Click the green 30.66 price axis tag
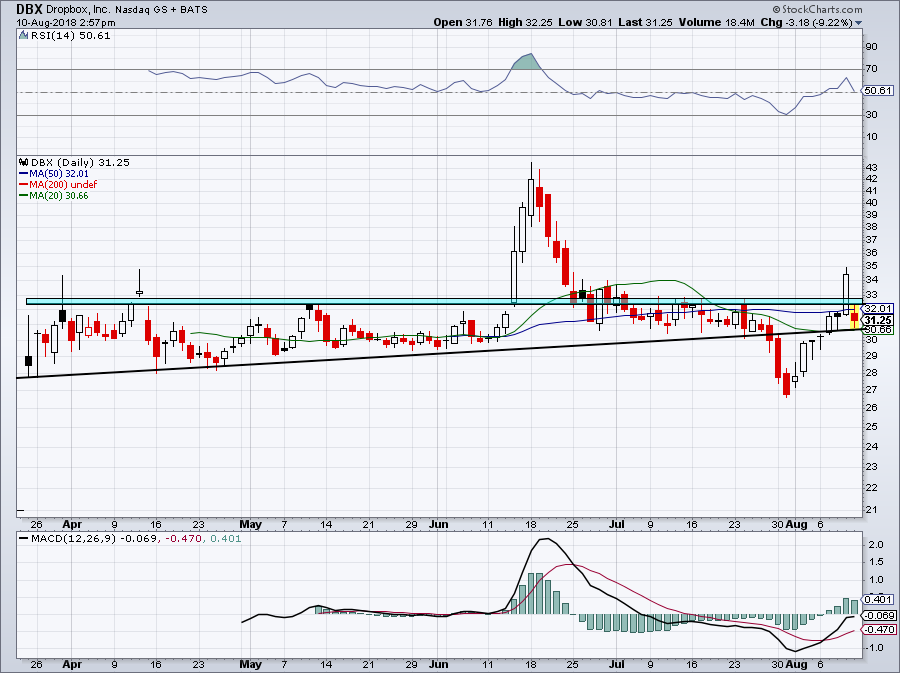This screenshot has height=673, width=900. pyautogui.click(x=876, y=330)
